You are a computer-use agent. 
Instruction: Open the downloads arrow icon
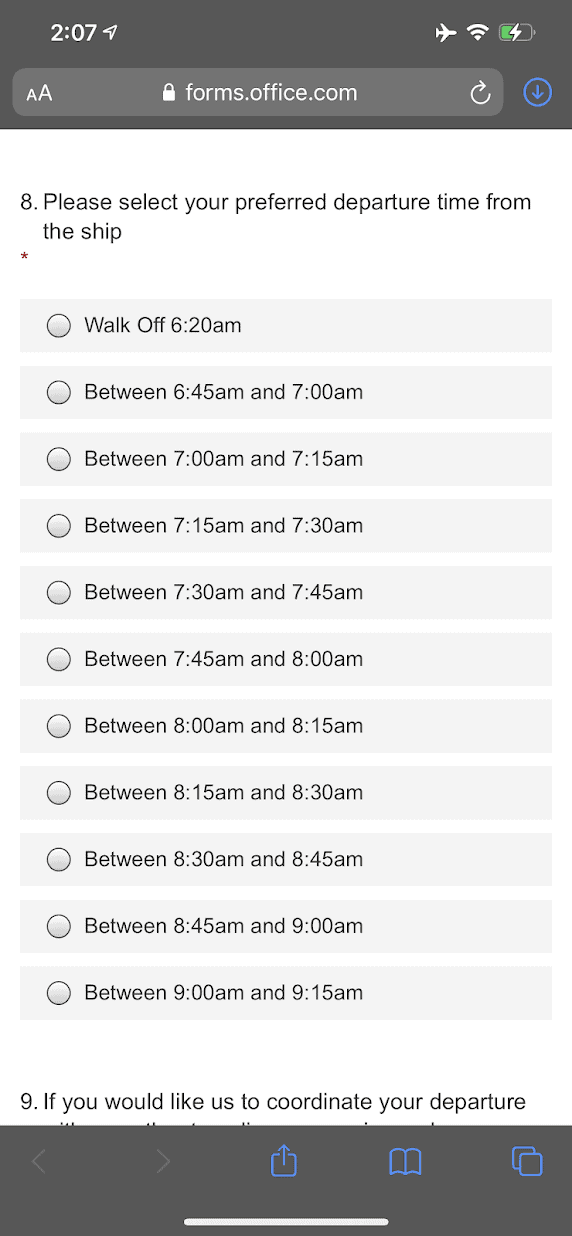coord(538,93)
